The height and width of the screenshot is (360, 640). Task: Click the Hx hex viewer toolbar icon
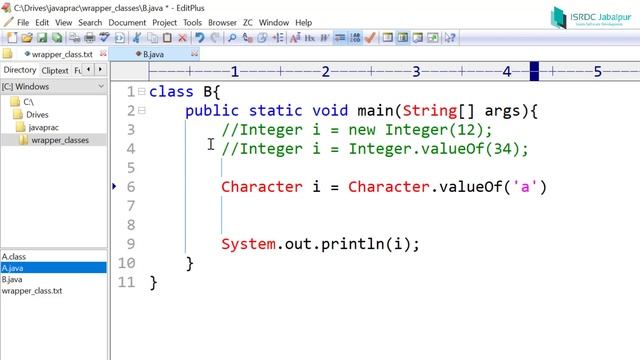(x=310, y=38)
